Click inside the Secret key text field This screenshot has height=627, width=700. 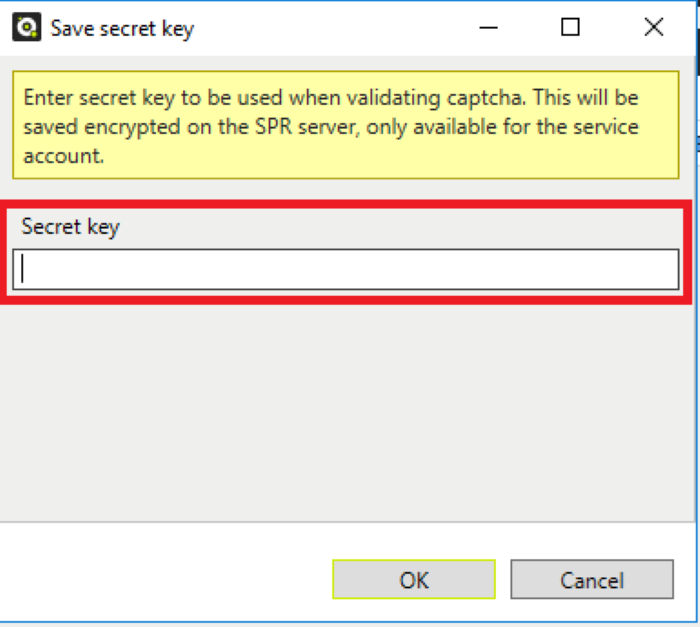pyautogui.click(x=346, y=270)
